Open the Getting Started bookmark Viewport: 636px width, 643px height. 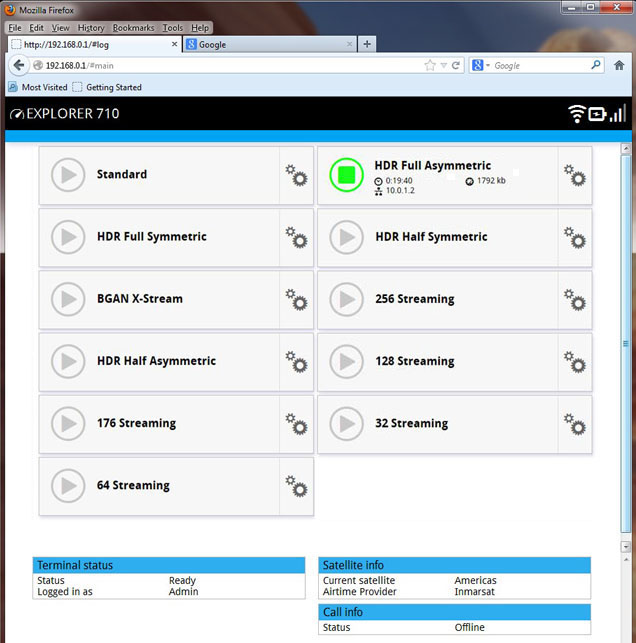point(107,87)
